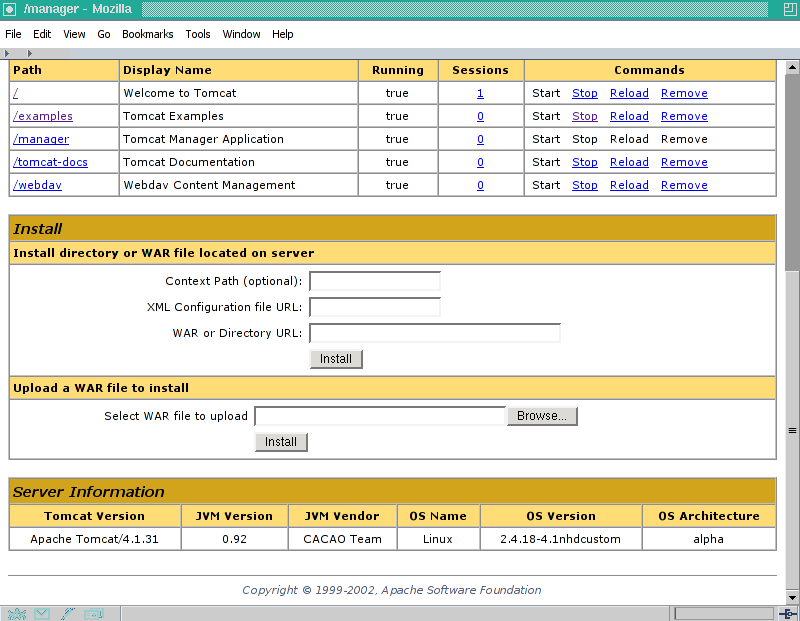800x621 pixels.
Task: Focus the XML Configuration file URL field
Action: click(375, 307)
